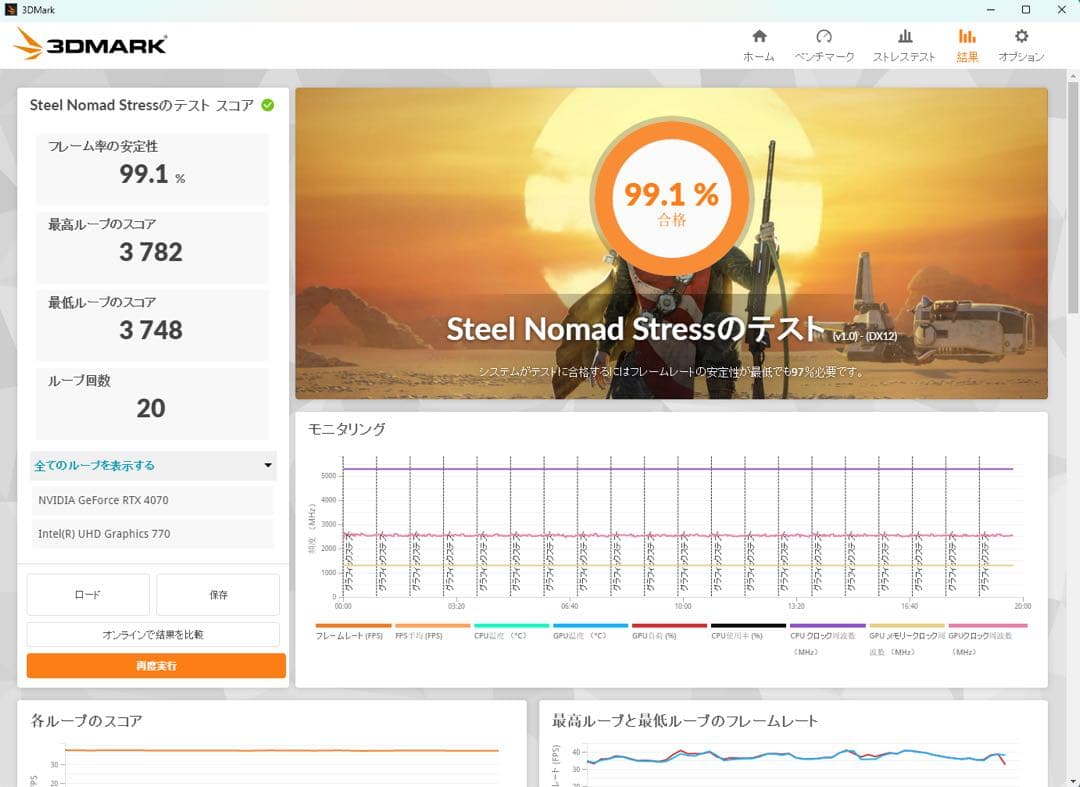Click the 保存 button to save results
1080x787 pixels.
pos(218,594)
